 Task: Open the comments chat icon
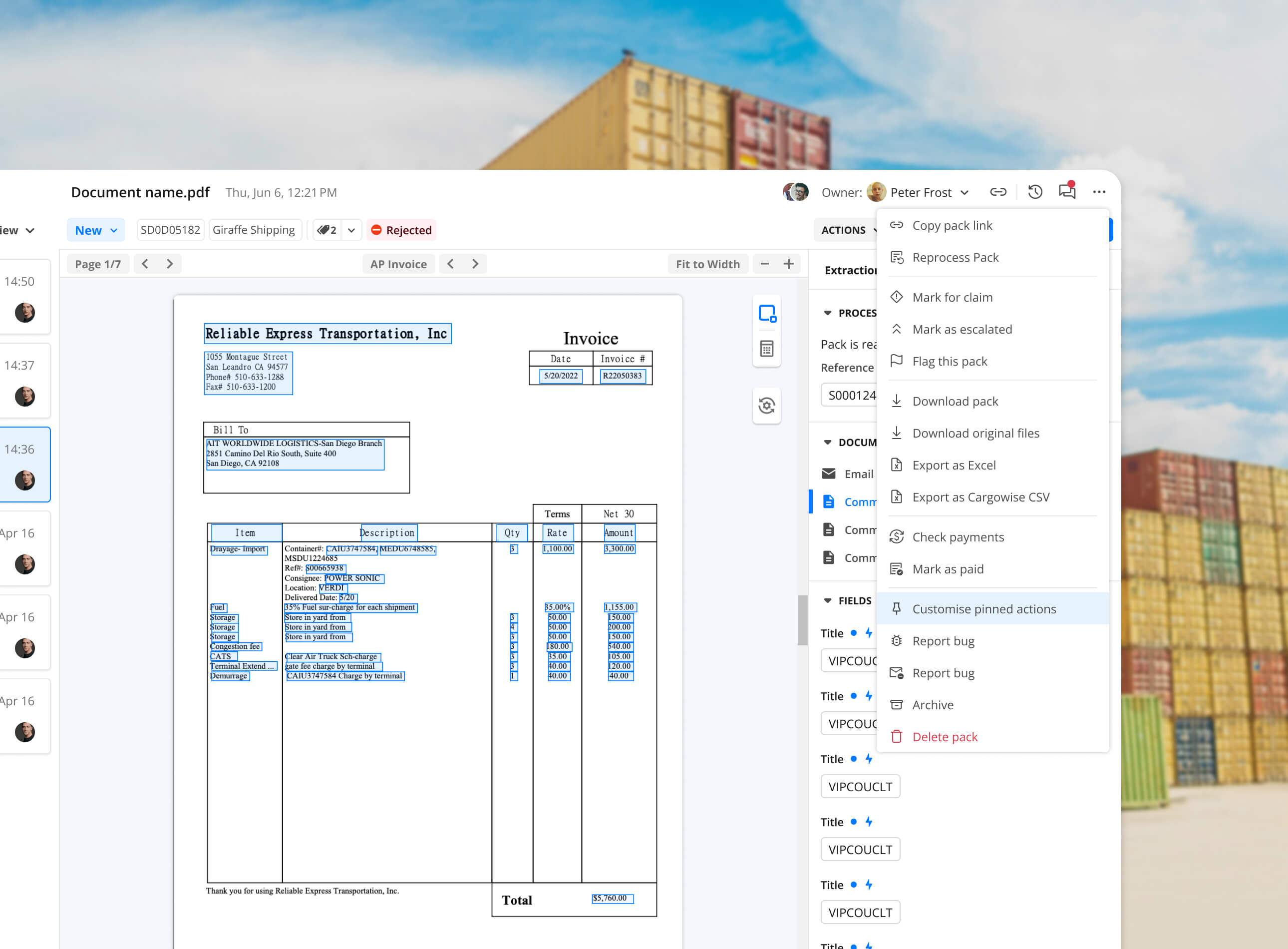1067,192
